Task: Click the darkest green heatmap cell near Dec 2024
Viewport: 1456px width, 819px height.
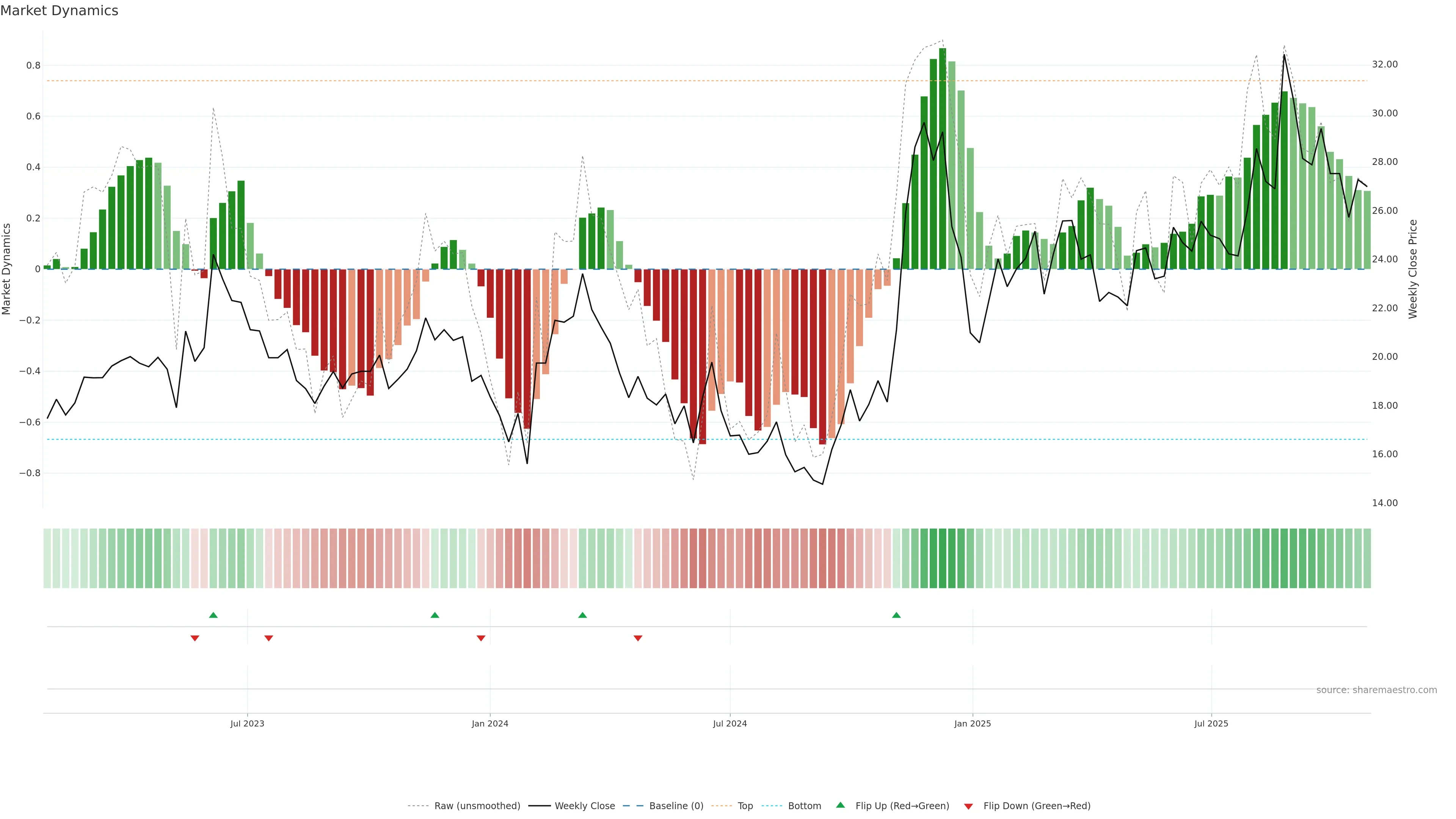Action: coord(942,559)
